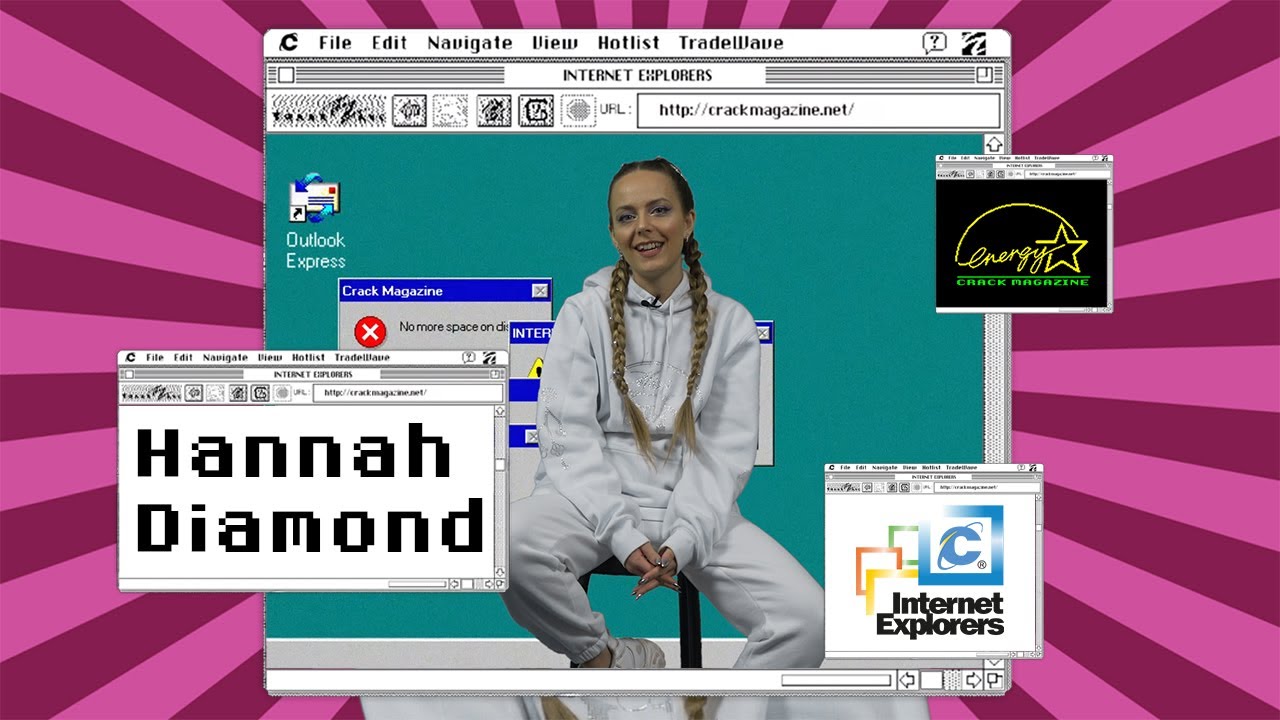Click the 'INTERNET EXPLORERS' main window title

coord(638,75)
